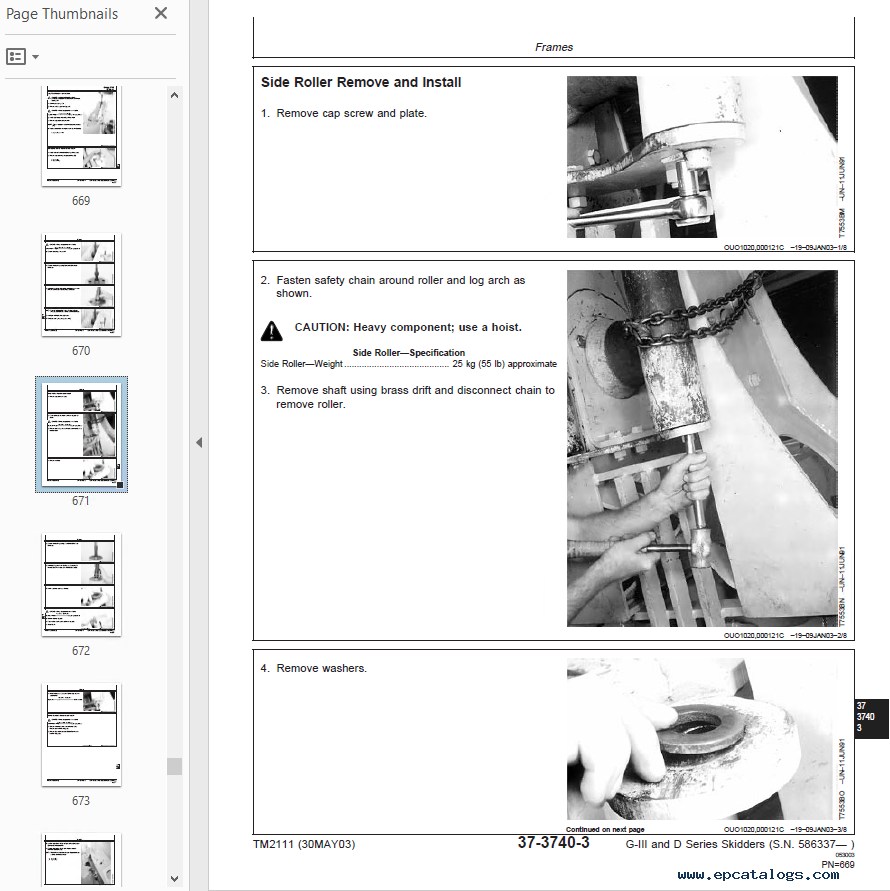890x891 pixels.
Task: Click the 'Side Roller—Specification' label
Action: coord(409,352)
